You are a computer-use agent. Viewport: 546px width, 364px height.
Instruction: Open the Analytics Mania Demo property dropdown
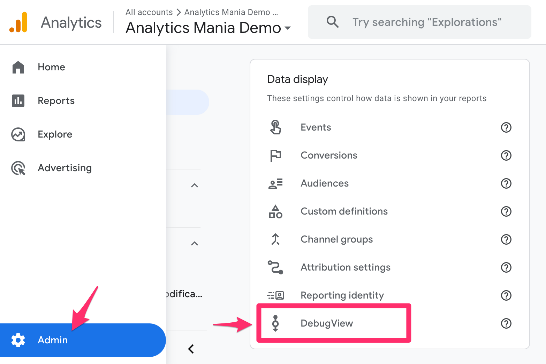208,28
